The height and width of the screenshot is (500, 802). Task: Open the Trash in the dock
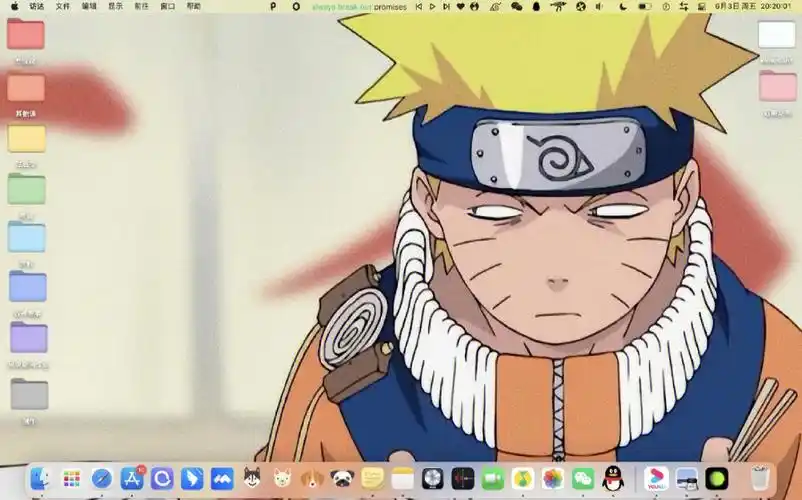click(x=761, y=478)
